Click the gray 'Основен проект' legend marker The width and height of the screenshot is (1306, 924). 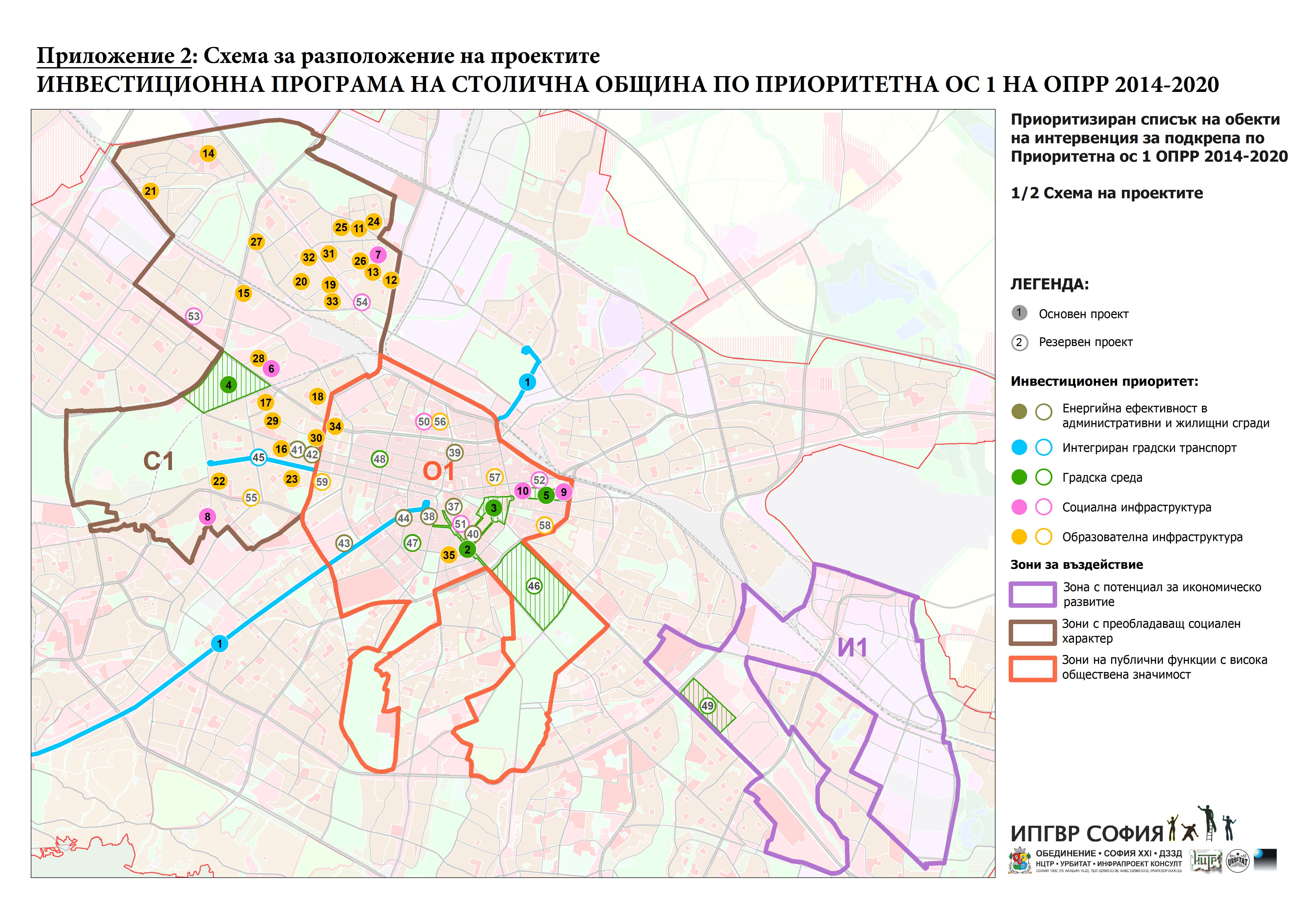(x=1019, y=312)
